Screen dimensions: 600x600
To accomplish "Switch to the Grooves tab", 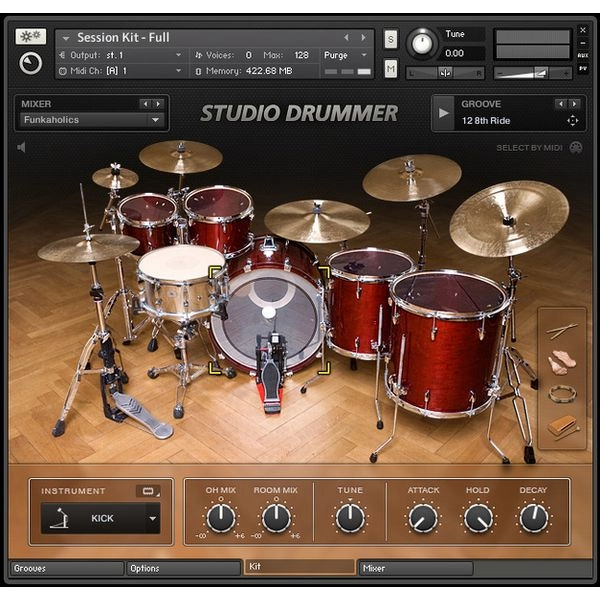I will click(67, 568).
